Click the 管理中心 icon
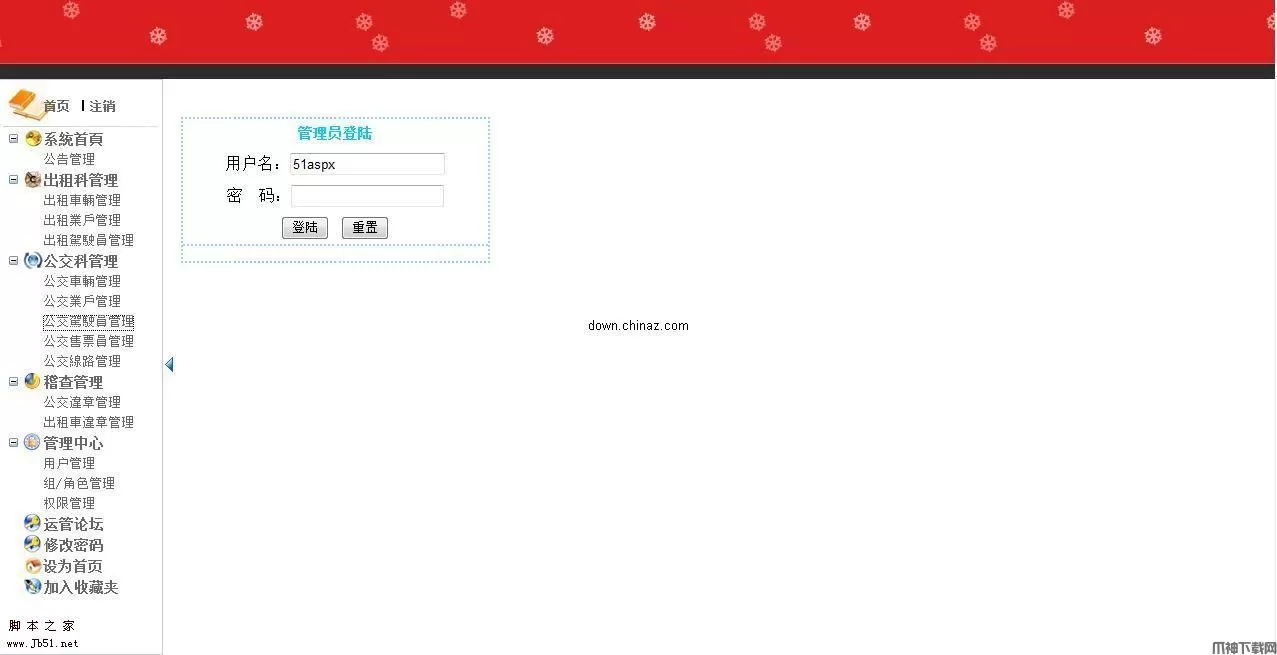 coord(33,442)
